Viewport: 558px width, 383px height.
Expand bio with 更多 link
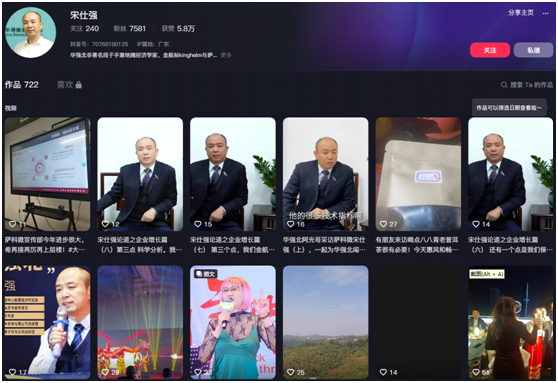pyautogui.click(x=226, y=55)
